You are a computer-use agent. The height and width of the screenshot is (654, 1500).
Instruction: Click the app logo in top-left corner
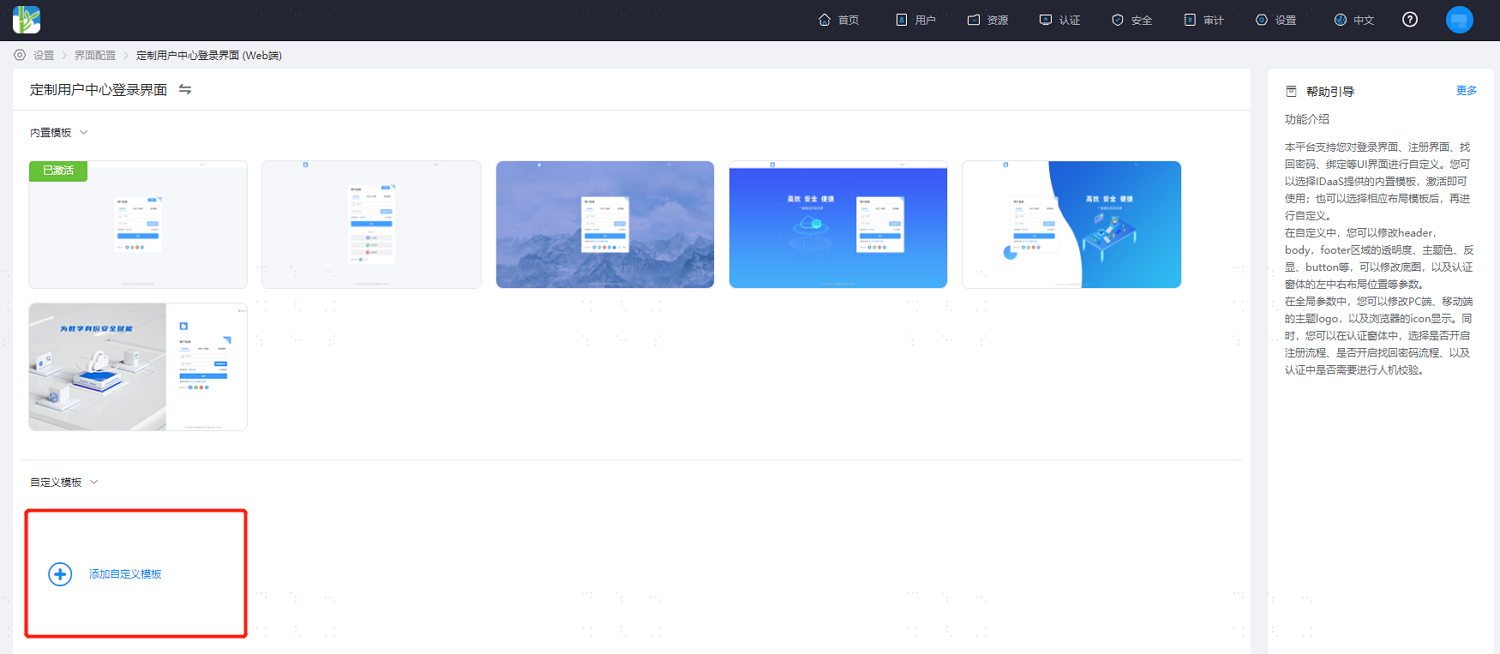coord(27,19)
